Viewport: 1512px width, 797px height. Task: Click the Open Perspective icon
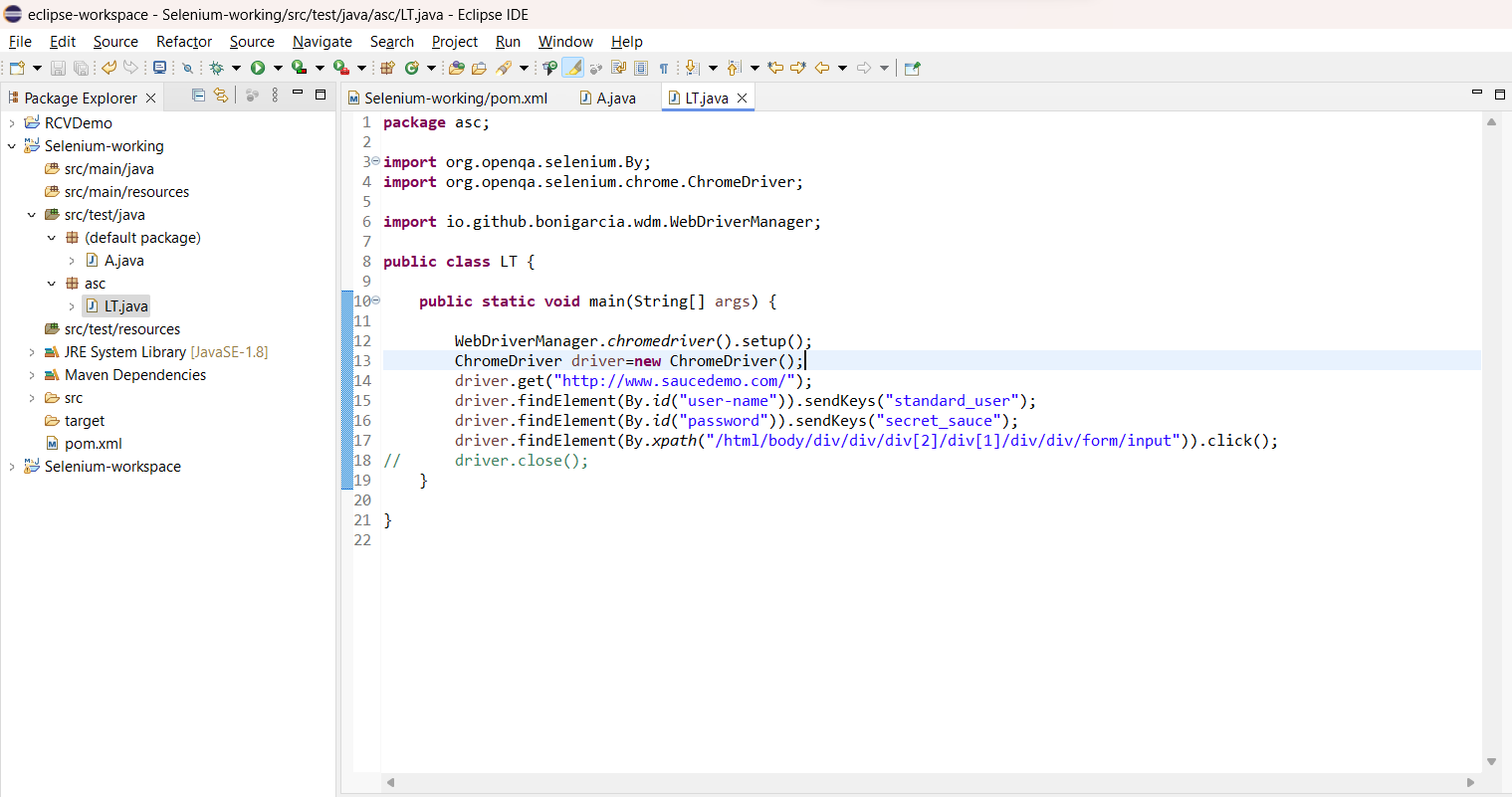point(911,68)
